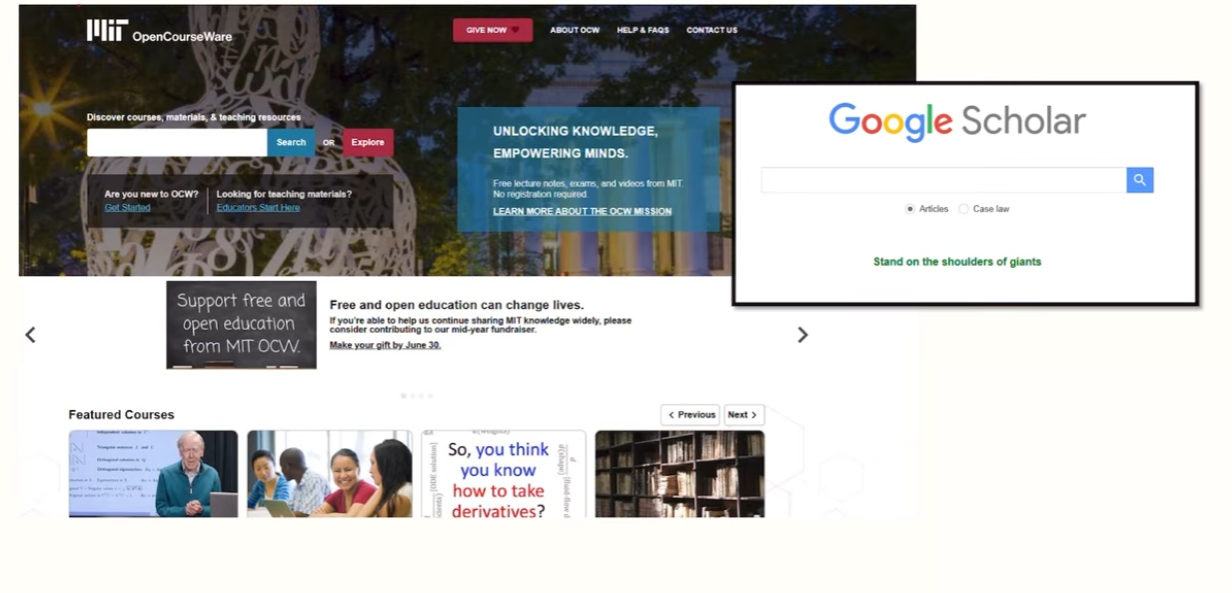
Task: Go to previous banner with left arrow
Action: [x=30, y=335]
